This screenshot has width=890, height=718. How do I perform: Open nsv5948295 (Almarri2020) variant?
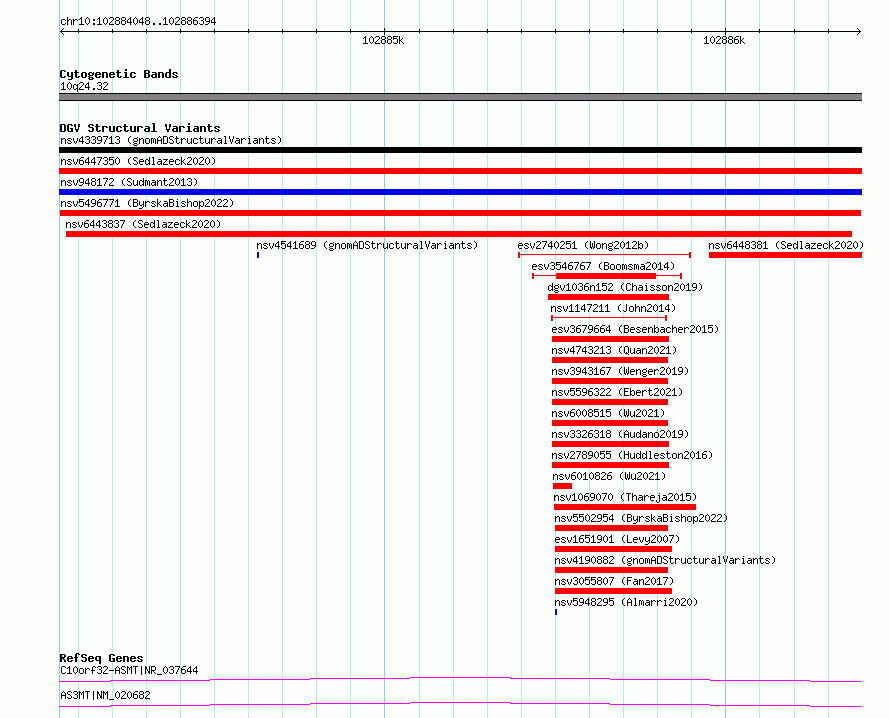click(x=626, y=602)
